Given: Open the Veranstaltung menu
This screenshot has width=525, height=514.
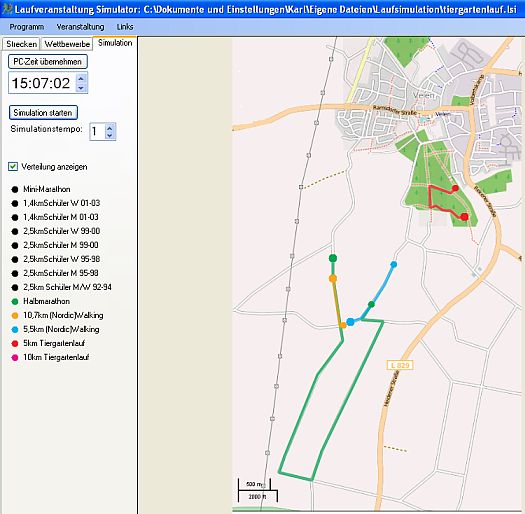Looking at the screenshot, I should click(x=80, y=27).
